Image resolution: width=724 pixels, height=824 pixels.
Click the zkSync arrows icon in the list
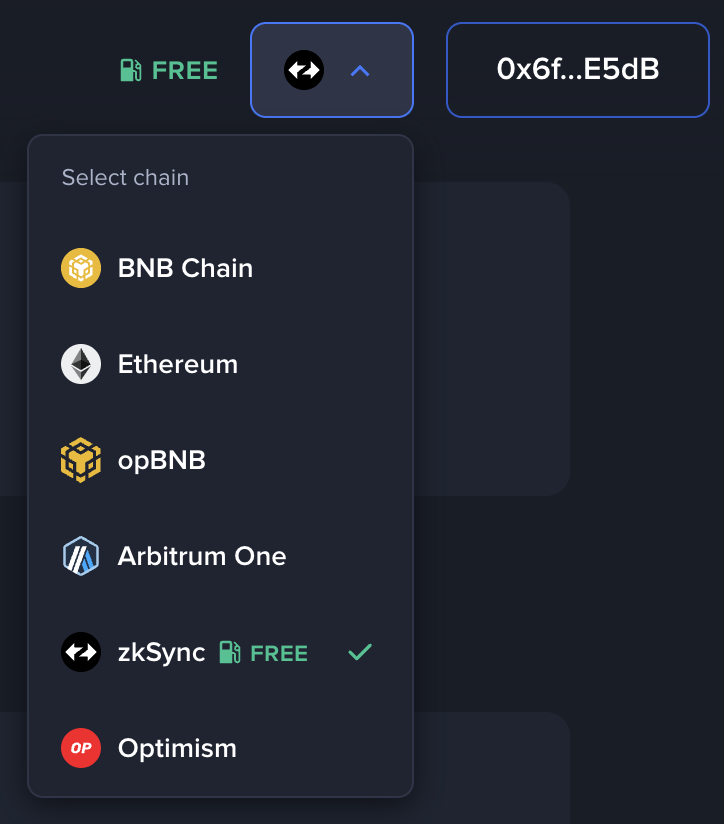click(x=81, y=652)
